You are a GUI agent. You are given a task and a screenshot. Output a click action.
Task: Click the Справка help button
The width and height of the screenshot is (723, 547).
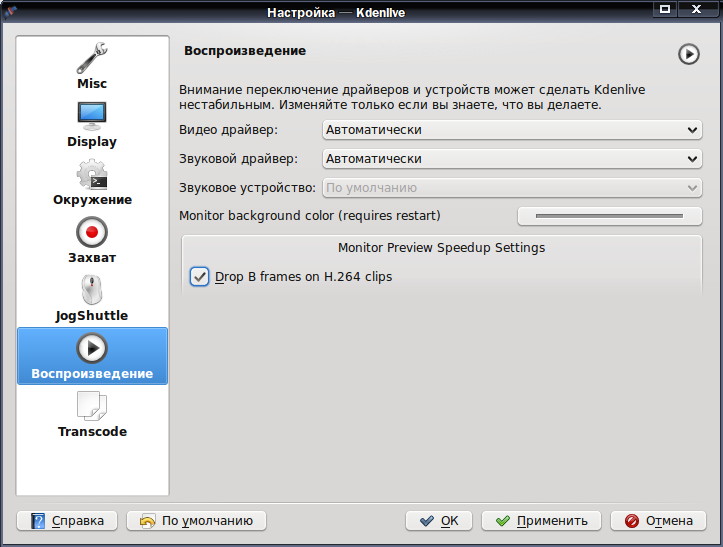point(67,521)
